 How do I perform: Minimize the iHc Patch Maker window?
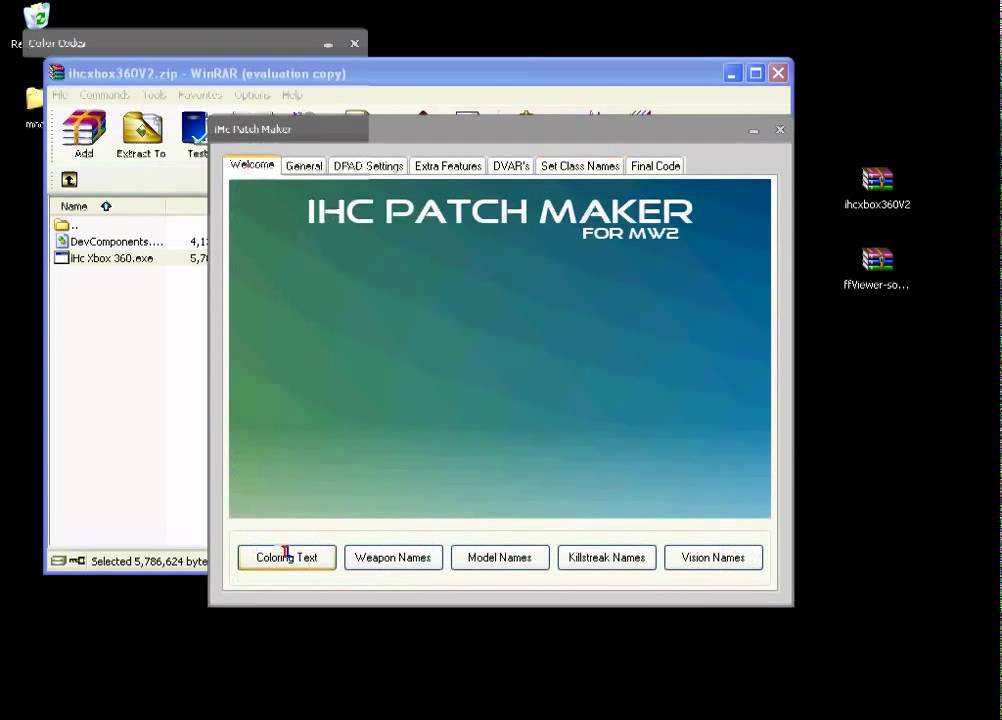[x=754, y=130]
